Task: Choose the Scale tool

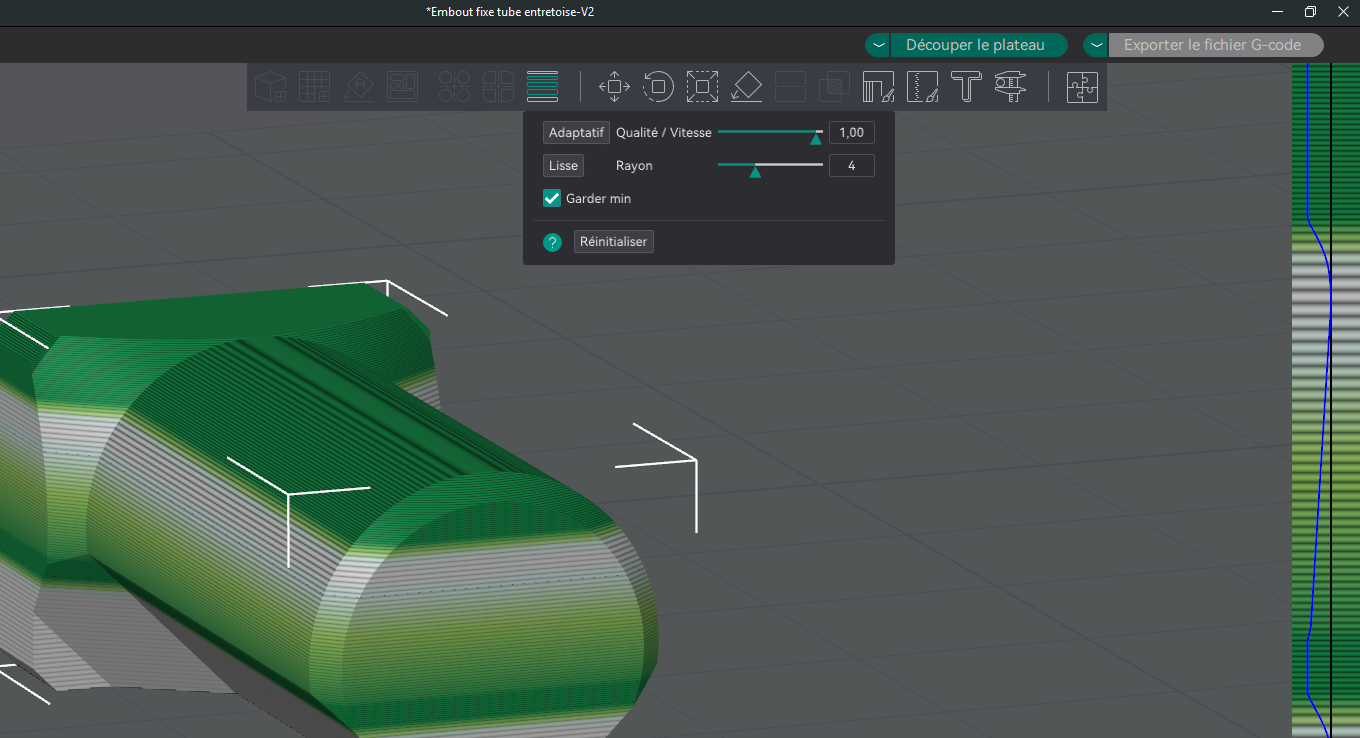Action: [702, 87]
